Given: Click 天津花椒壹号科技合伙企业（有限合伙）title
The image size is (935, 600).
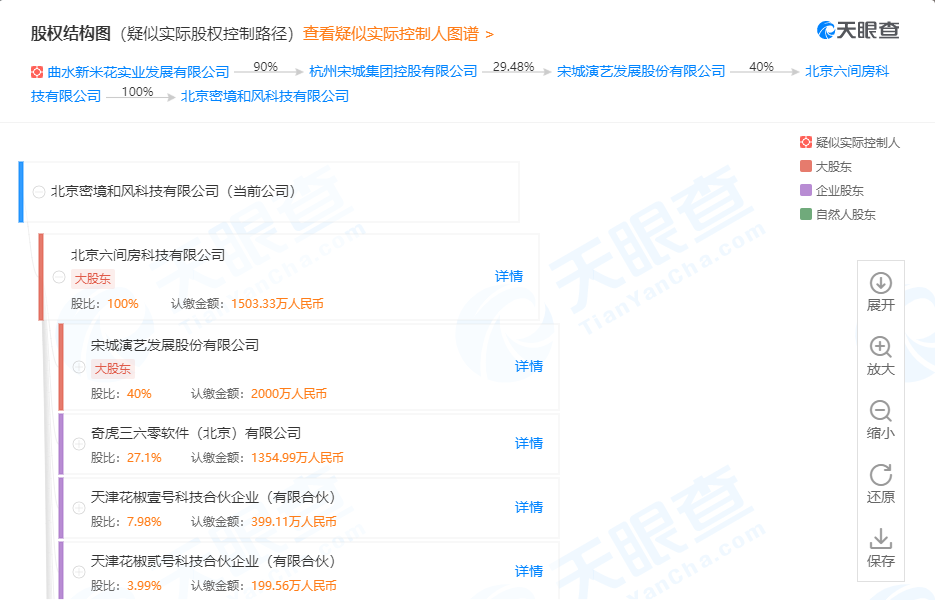Looking at the screenshot, I should point(213,497).
